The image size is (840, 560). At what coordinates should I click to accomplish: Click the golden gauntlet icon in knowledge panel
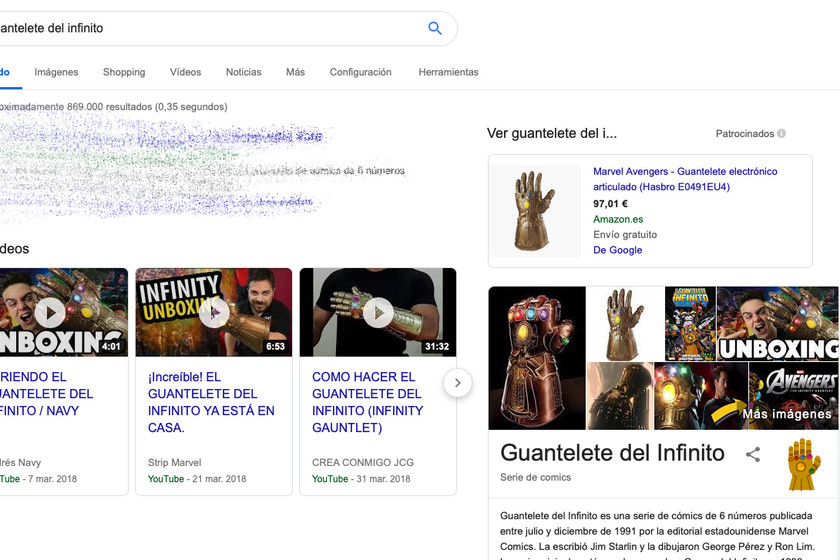[x=804, y=465]
